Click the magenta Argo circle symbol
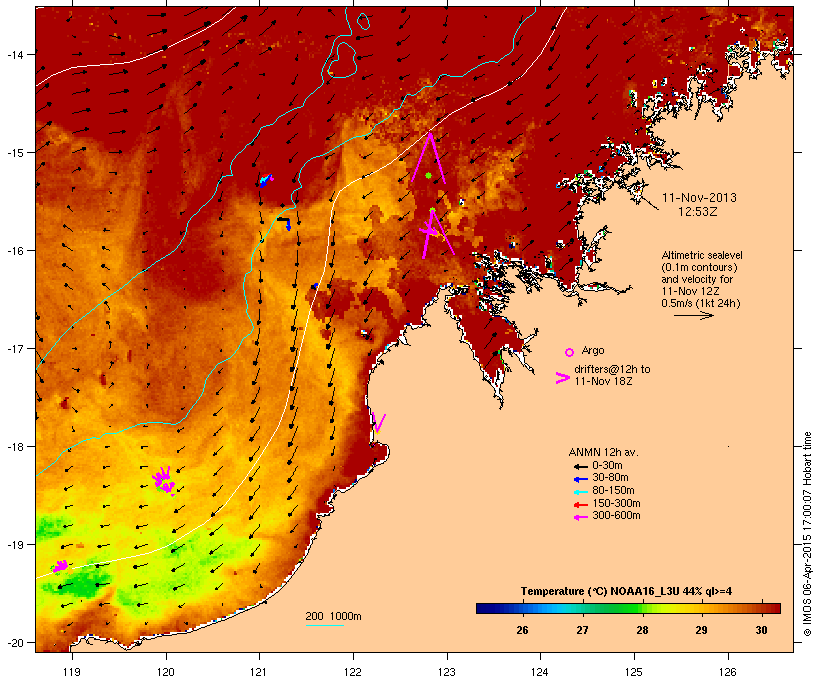Image resolution: width=820 pixels, height=680 pixels. click(x=570, y=353)
